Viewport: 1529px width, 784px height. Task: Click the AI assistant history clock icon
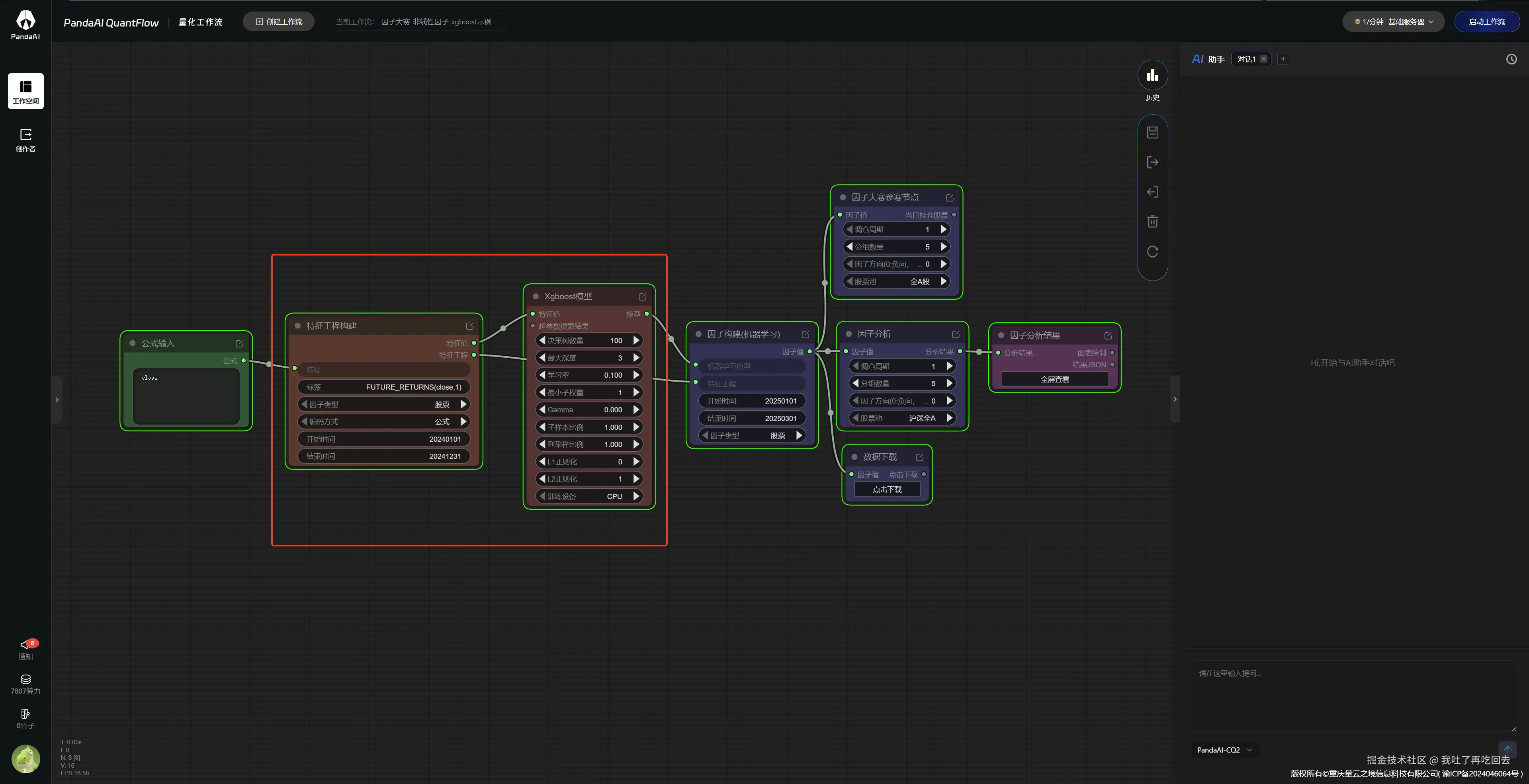1511,59
